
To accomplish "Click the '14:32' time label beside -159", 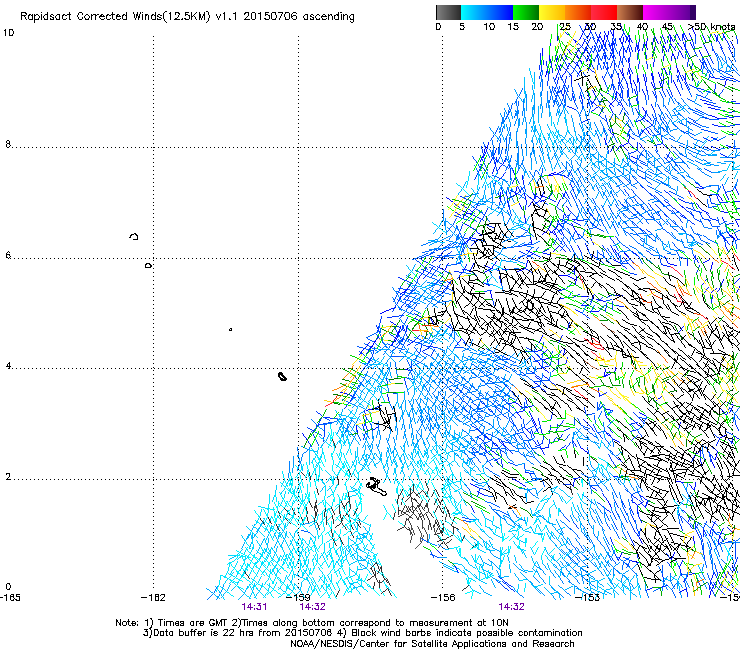I will point(312,607).
